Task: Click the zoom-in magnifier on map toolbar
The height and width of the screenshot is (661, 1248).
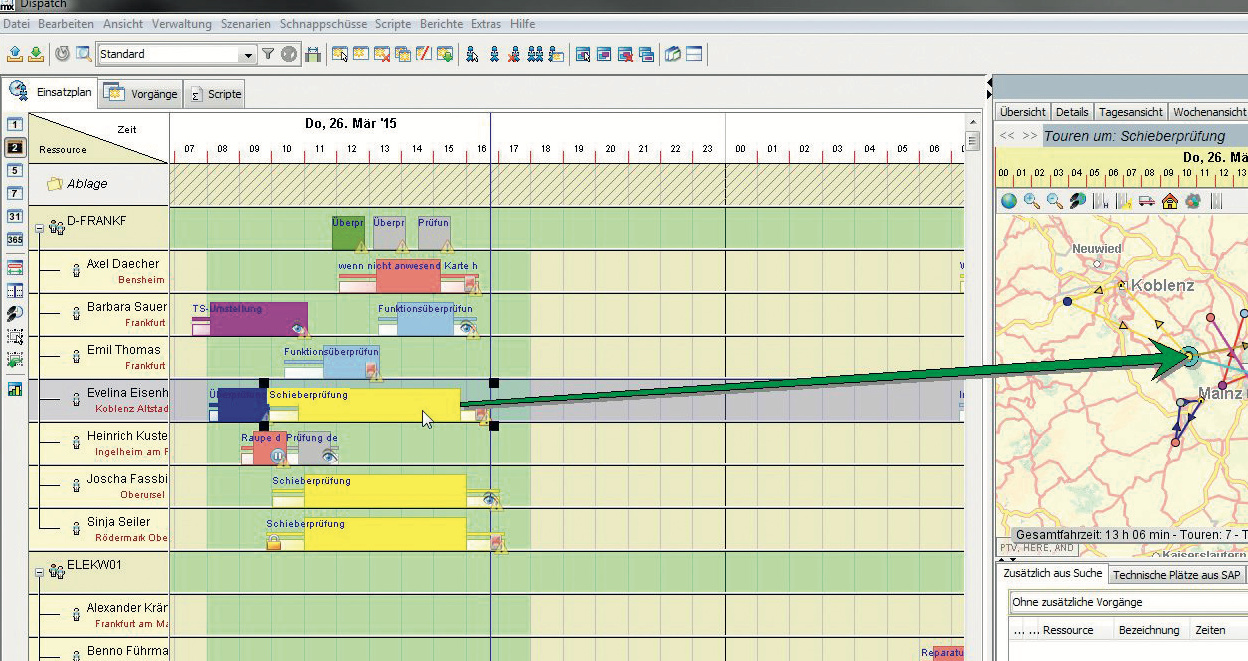Action: click(1031, 201)
